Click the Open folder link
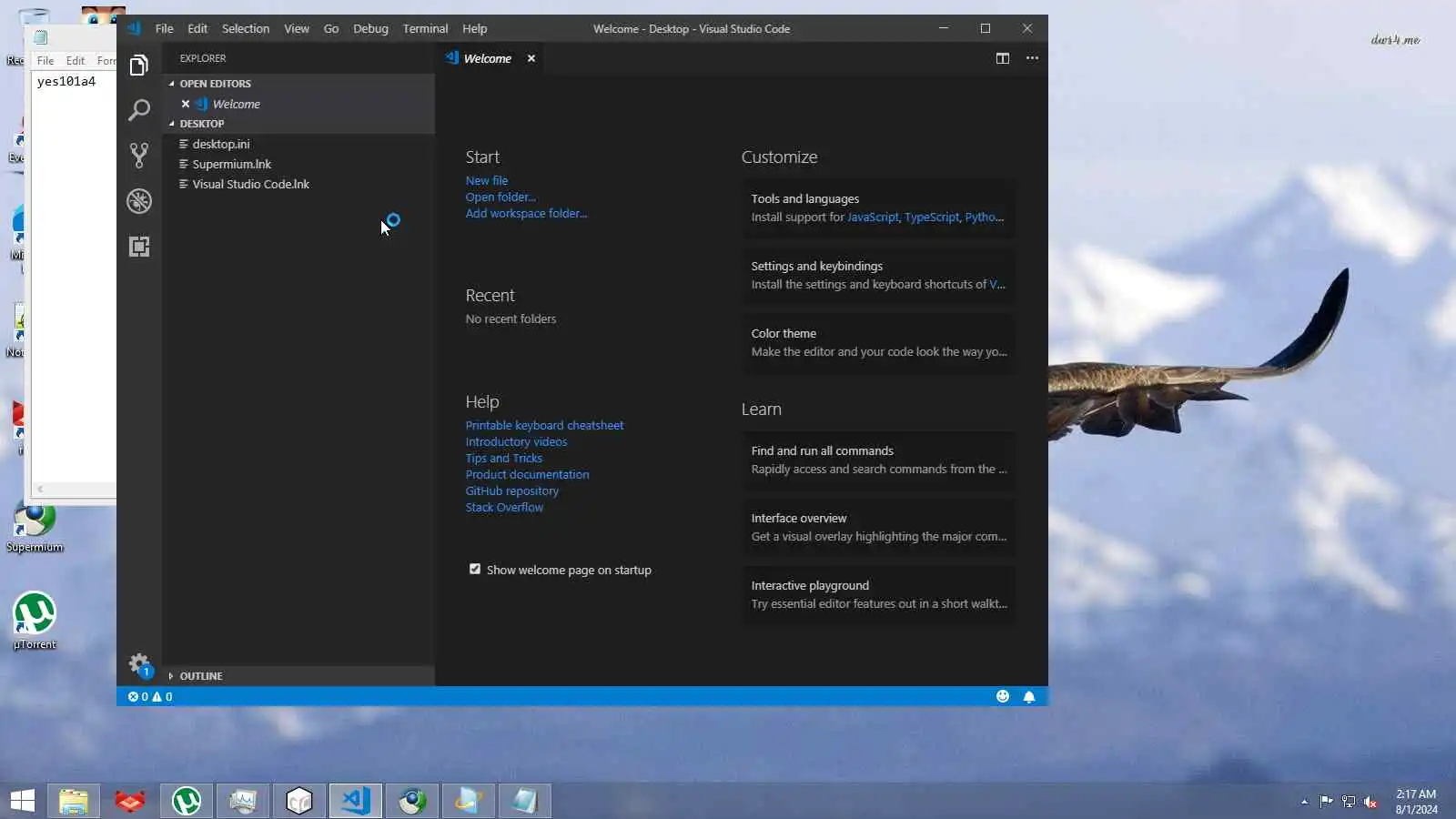This screenshot has width=1456, height=819. (x=500, y=197)
